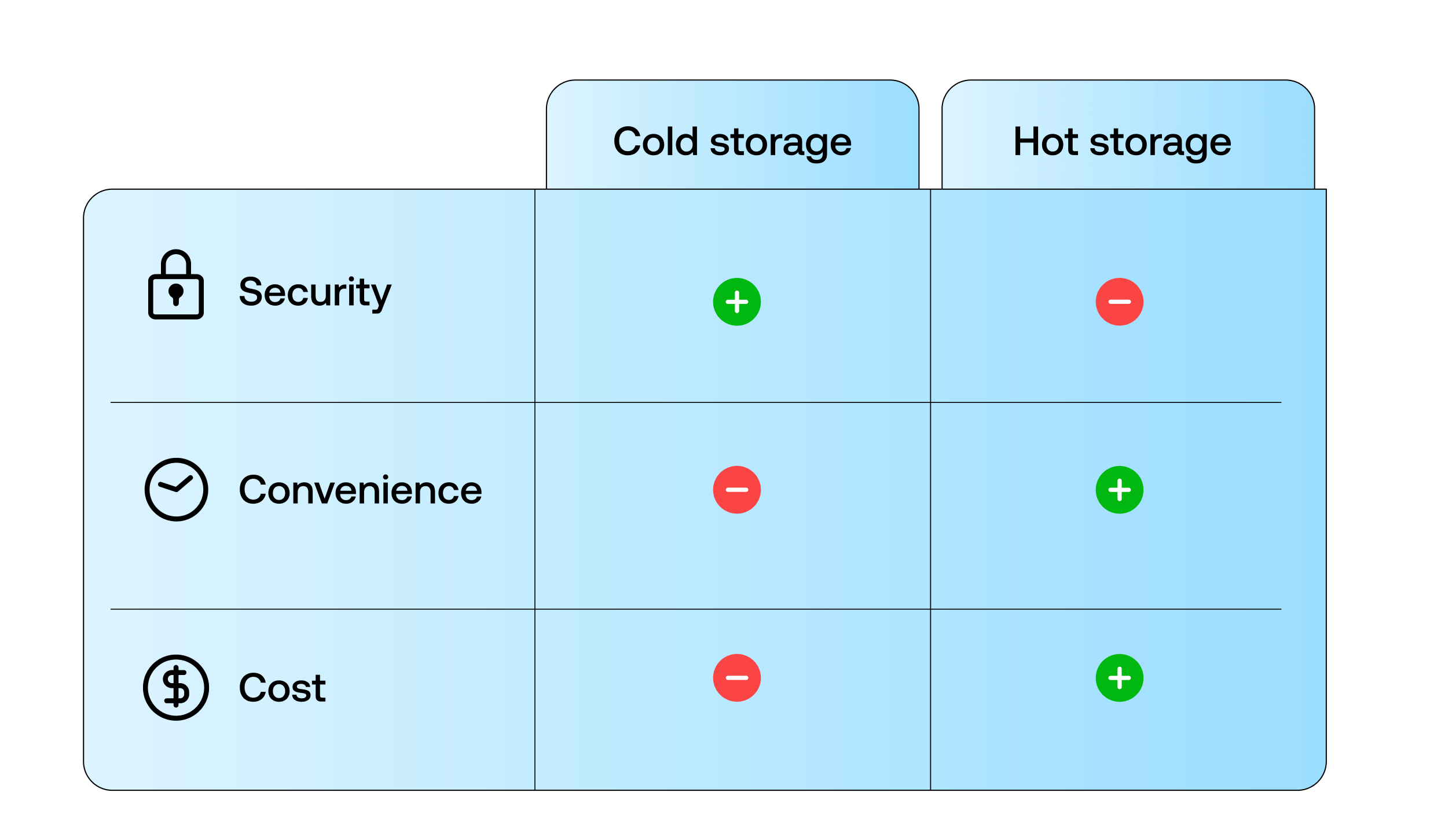Click the Cost row label text
Image resolution: width=1430 pixels, height=840 pixels.
click(x=283, y=688)
